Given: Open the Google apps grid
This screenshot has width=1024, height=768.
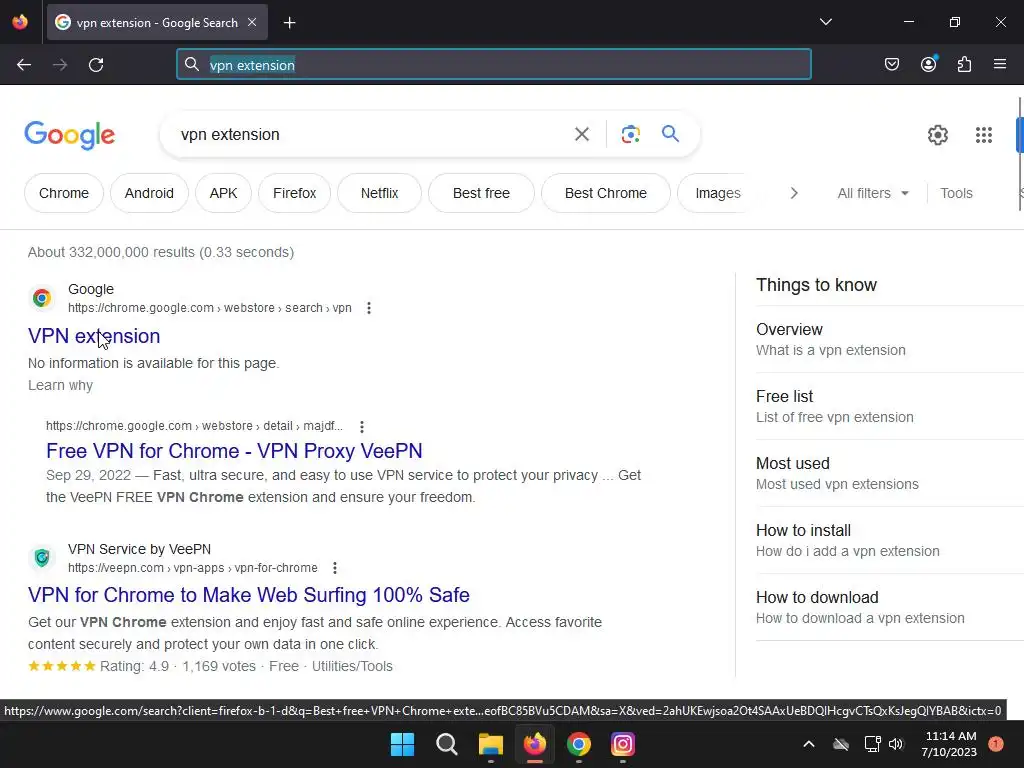Looking at the screenshot, I should point(984,135).
